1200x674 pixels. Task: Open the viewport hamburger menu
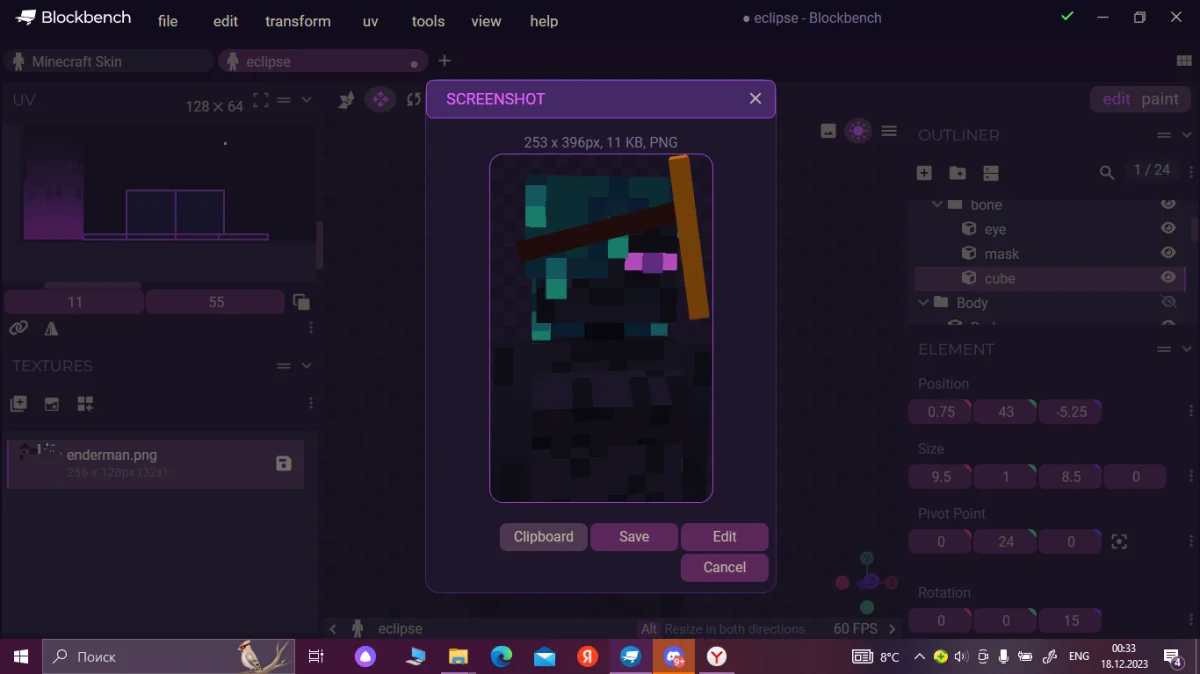[x=889, y=131]
